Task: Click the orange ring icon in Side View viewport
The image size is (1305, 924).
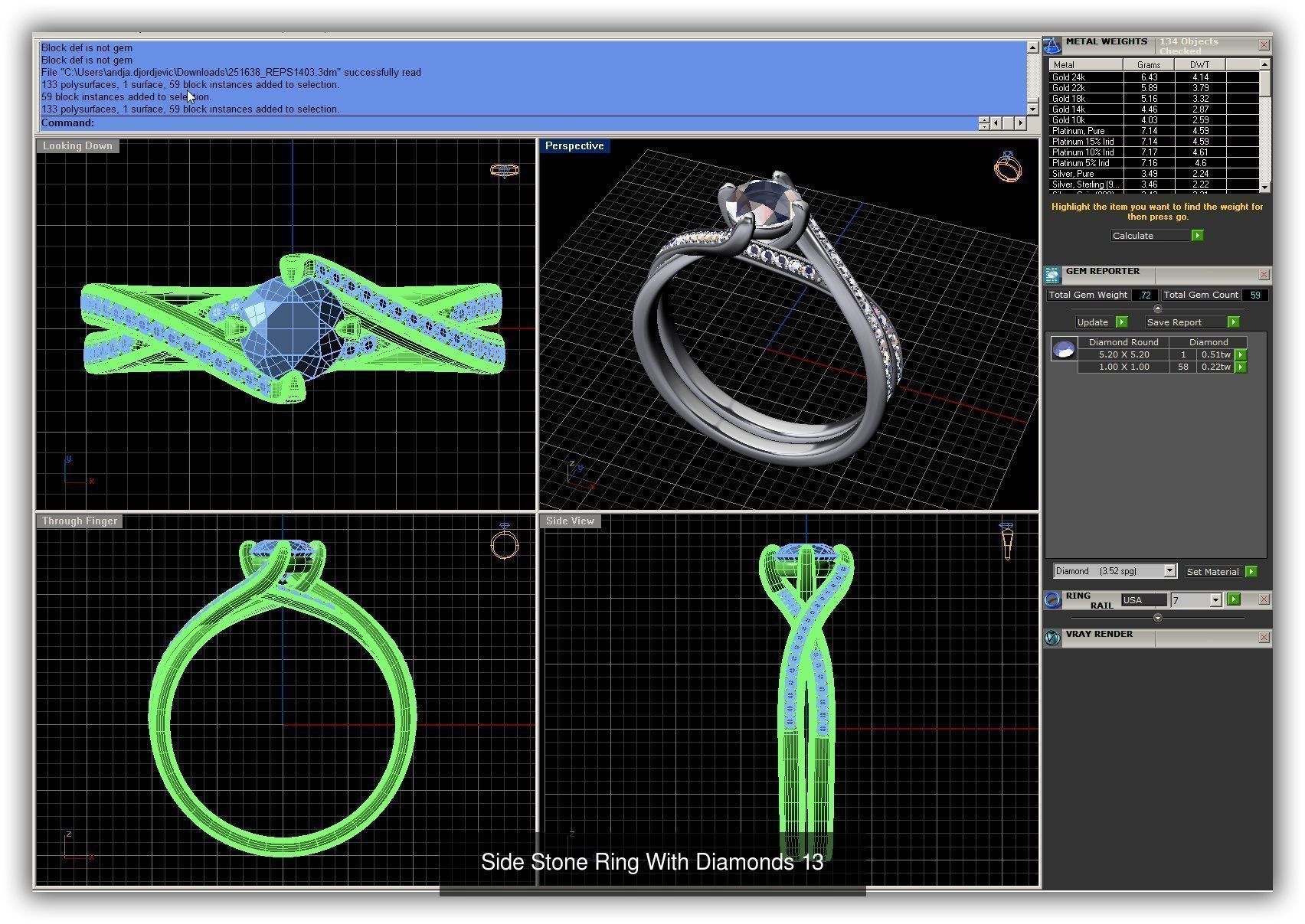Action: coord(1007,540)
